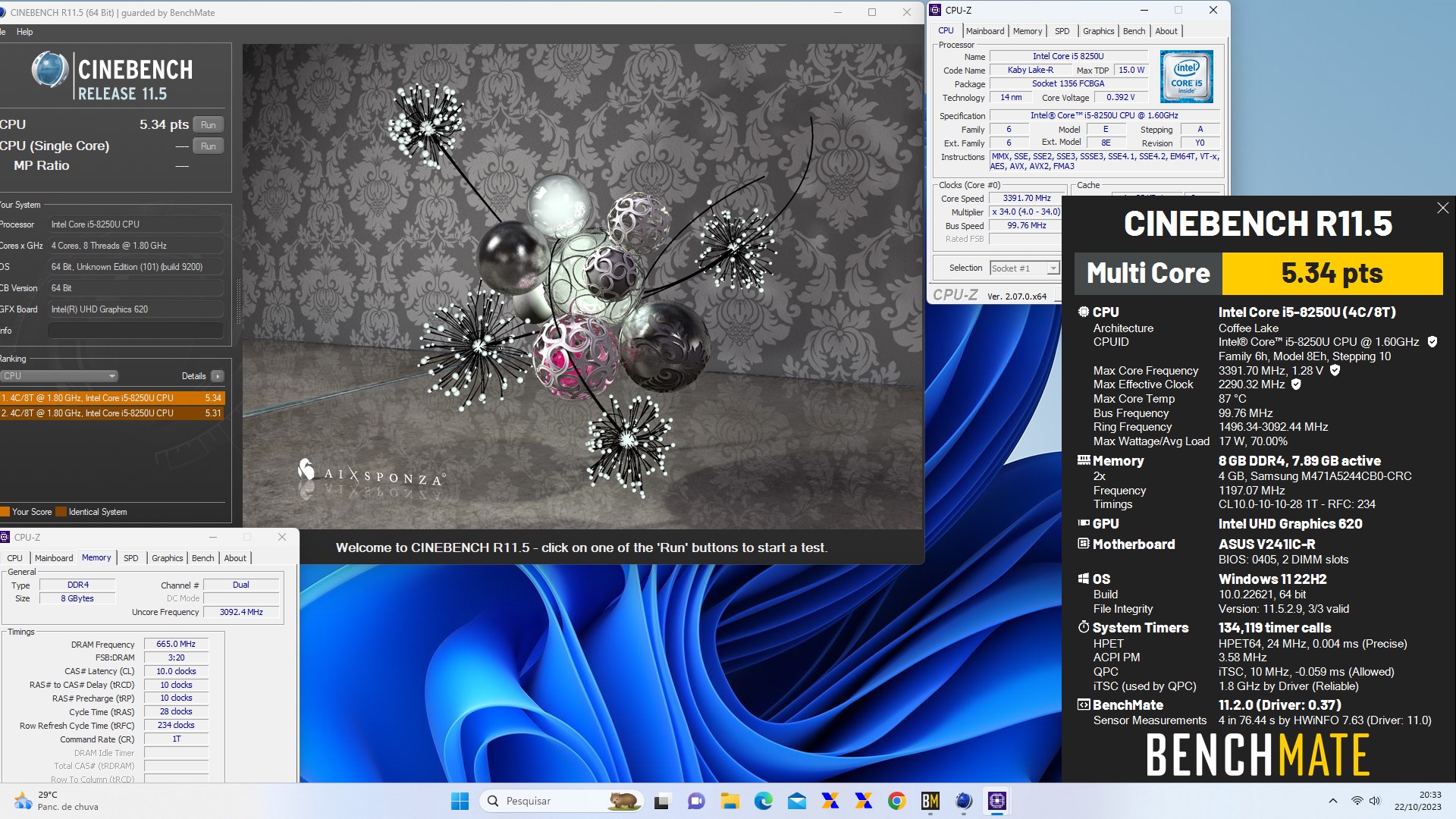Open Task View from the taskbar

(663, 801)
